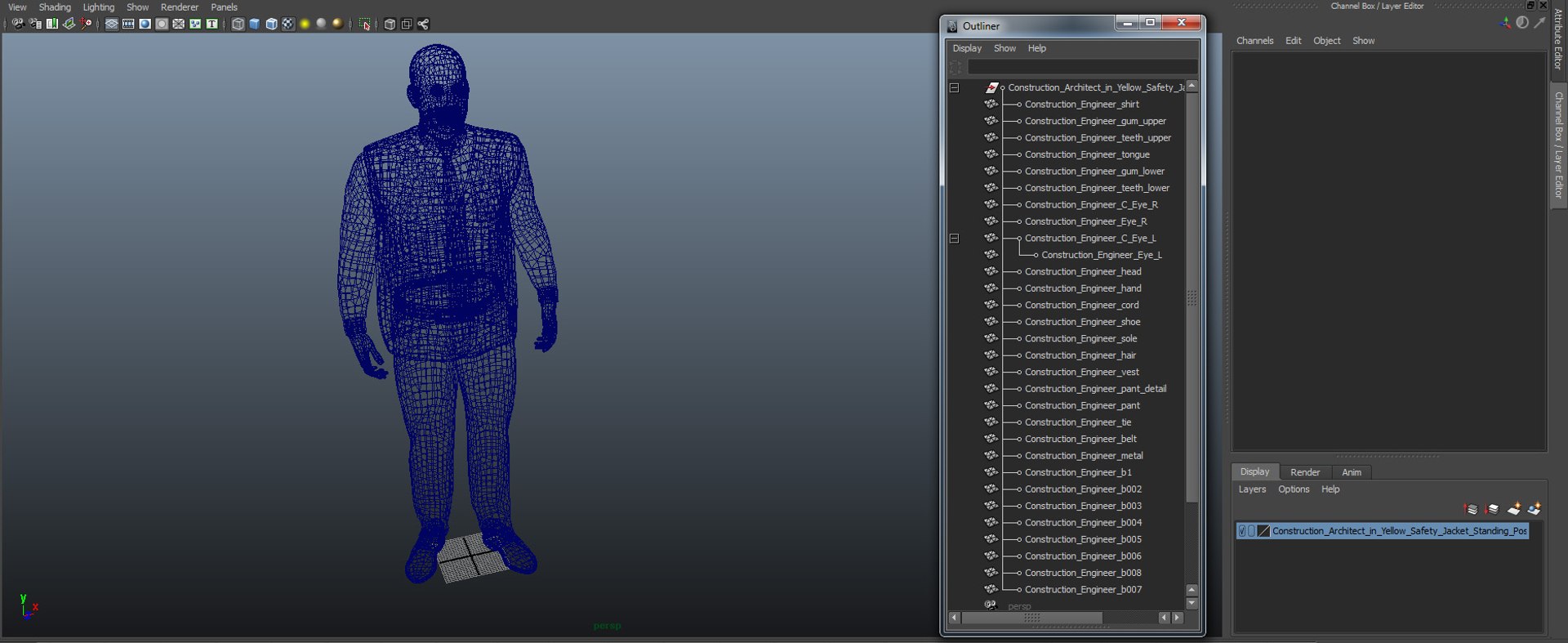Click the X-Ray Active Components icon
The image size is (1568, 643).
click(406, 24)
